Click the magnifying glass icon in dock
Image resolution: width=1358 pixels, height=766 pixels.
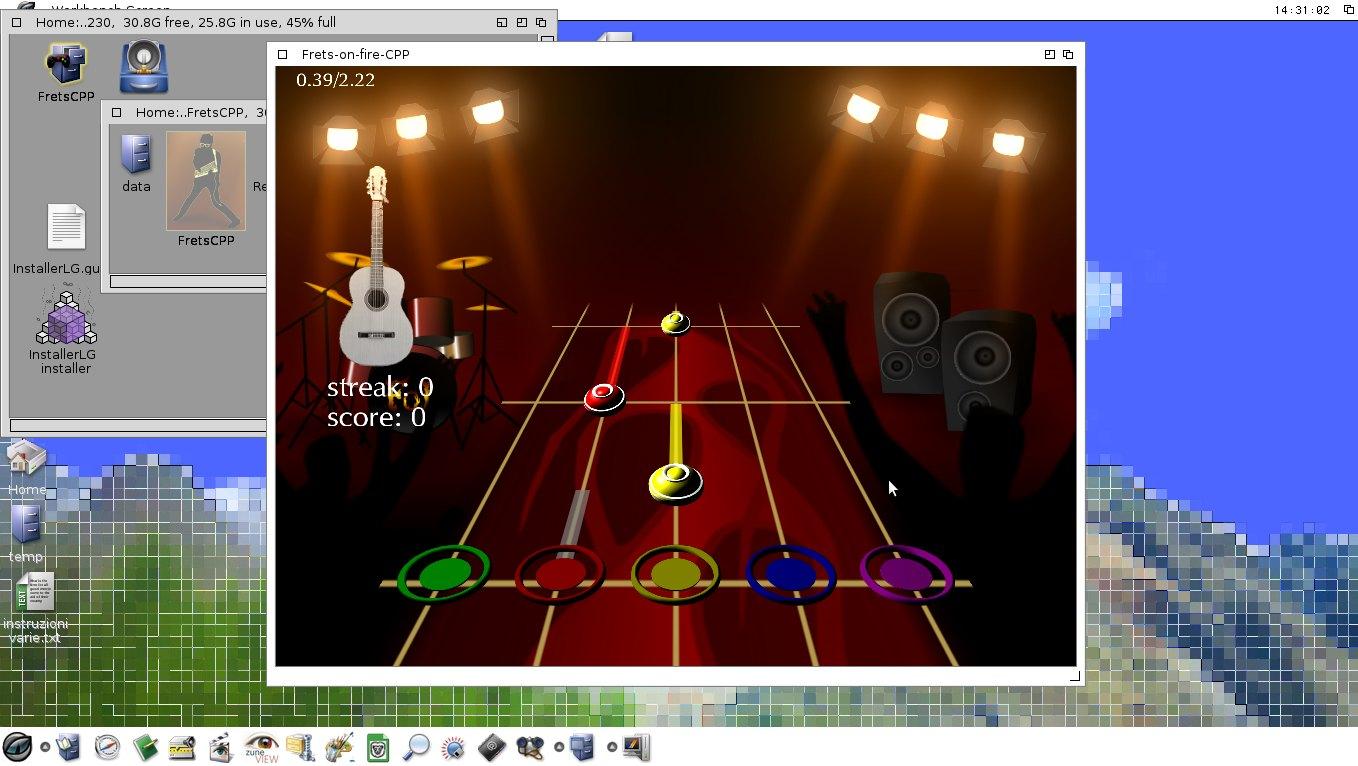(416, 747)
